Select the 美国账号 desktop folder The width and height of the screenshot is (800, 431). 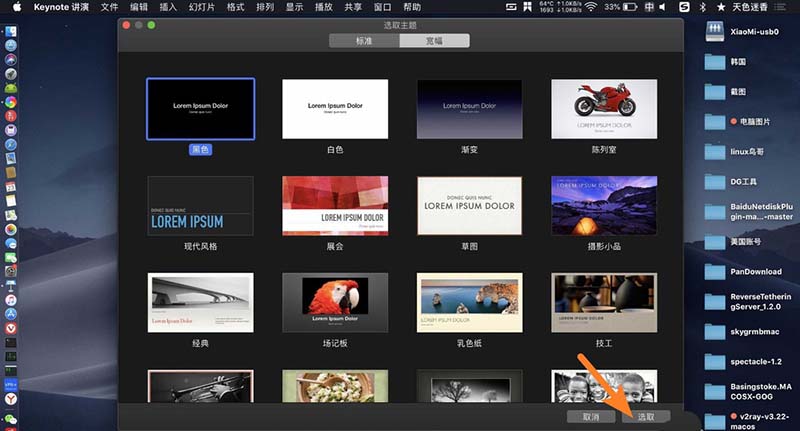pos(715,242)
